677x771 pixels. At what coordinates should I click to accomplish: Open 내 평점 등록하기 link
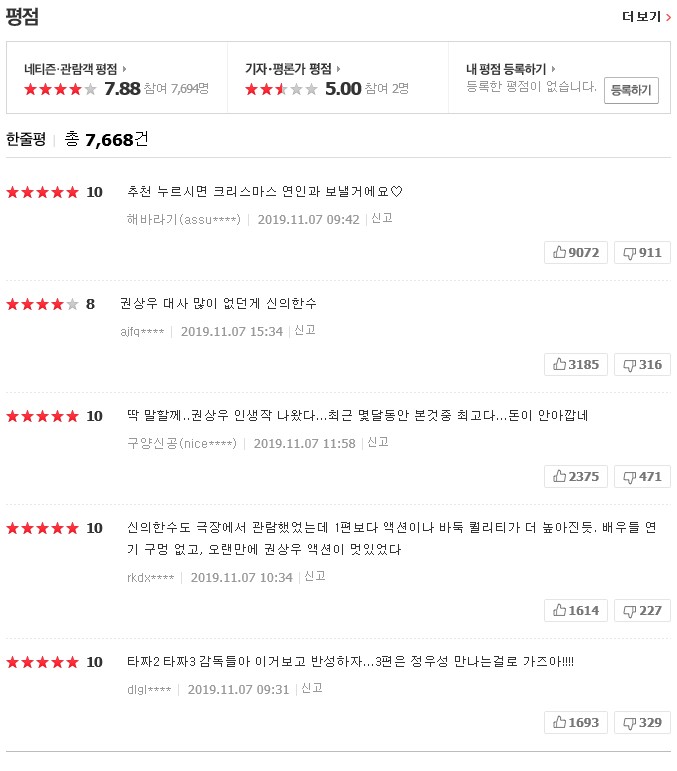tap(511, 69)
